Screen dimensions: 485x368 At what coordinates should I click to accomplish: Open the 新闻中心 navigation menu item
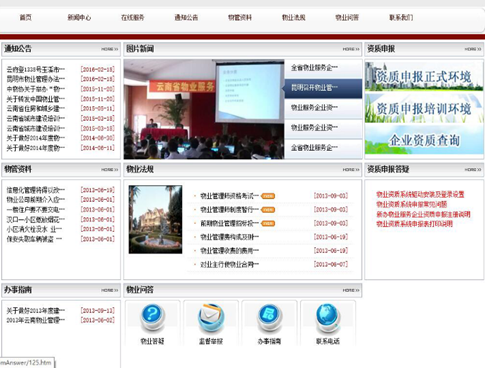(x=79, y=18)
